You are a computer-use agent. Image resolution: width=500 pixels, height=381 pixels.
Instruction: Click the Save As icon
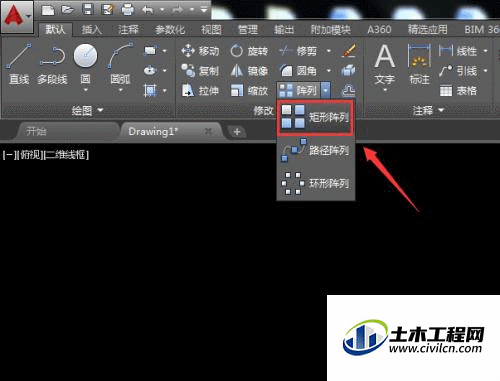(107, 10)
